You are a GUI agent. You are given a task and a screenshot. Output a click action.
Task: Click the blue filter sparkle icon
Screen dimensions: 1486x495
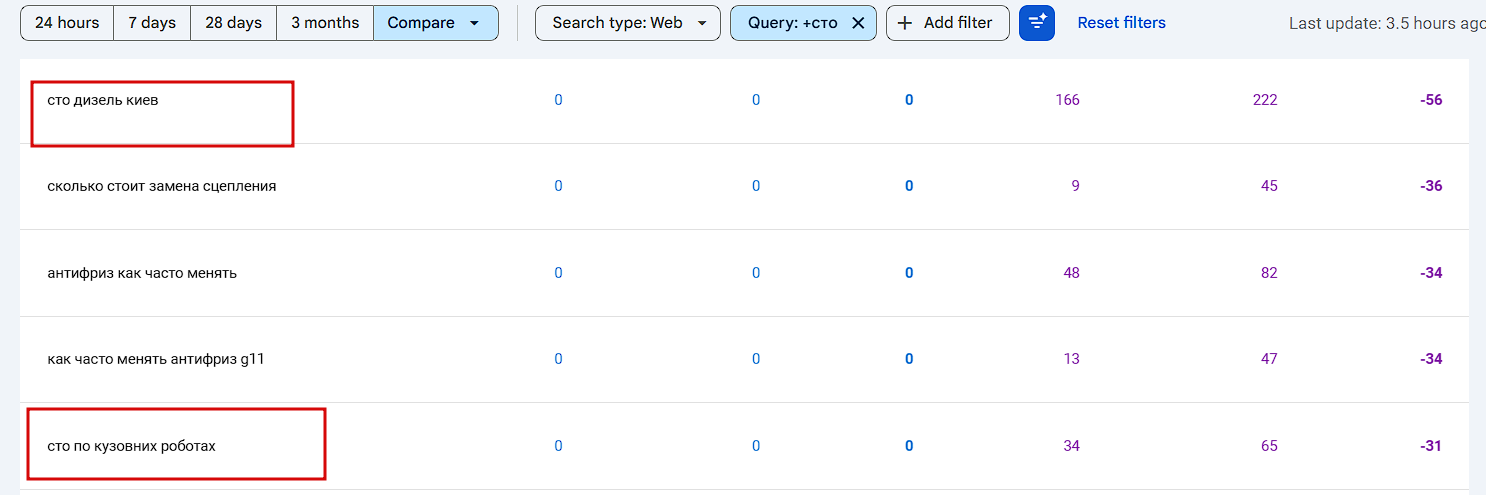click(x=1037, y=23)
